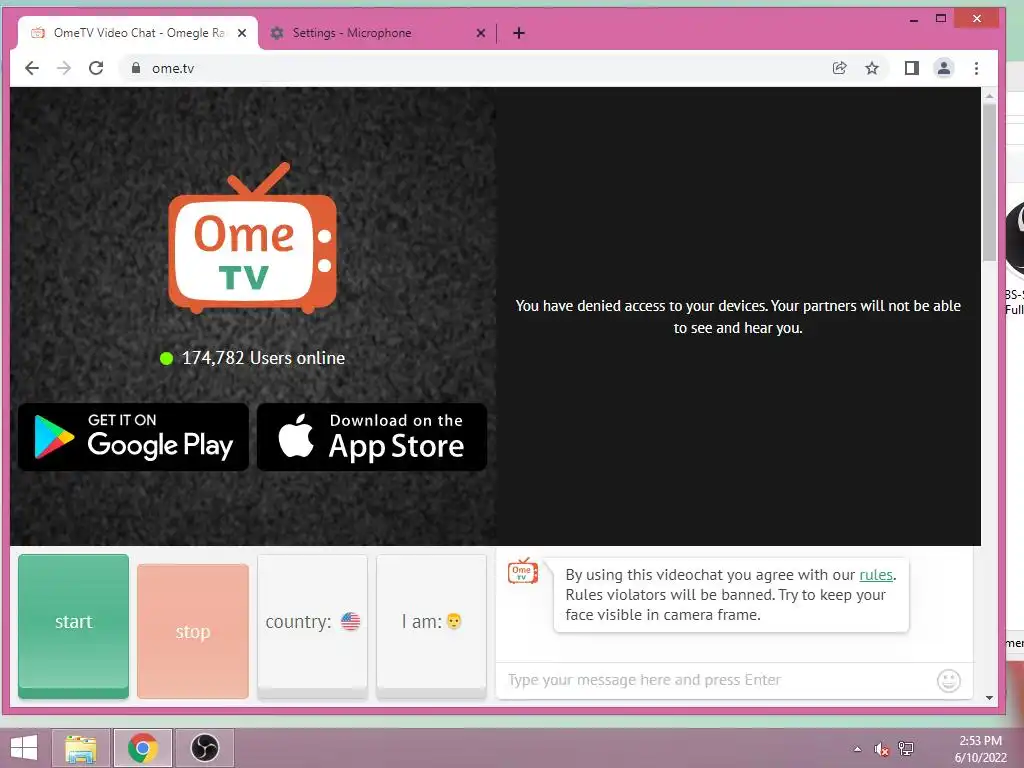
Task: Switch to the Settings - Microphone tab
Action: tap(377, 33)
